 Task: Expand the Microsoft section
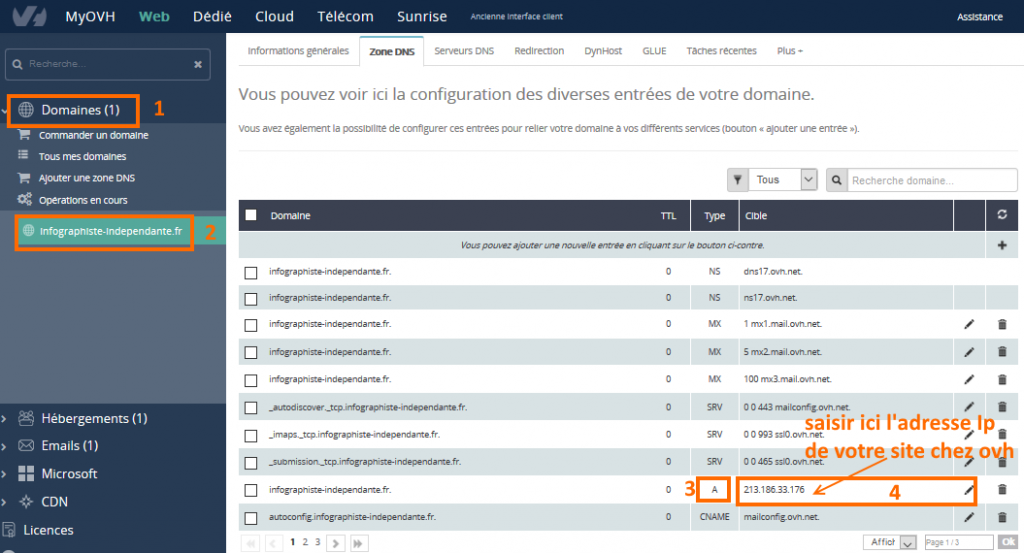tap(4, 474)
